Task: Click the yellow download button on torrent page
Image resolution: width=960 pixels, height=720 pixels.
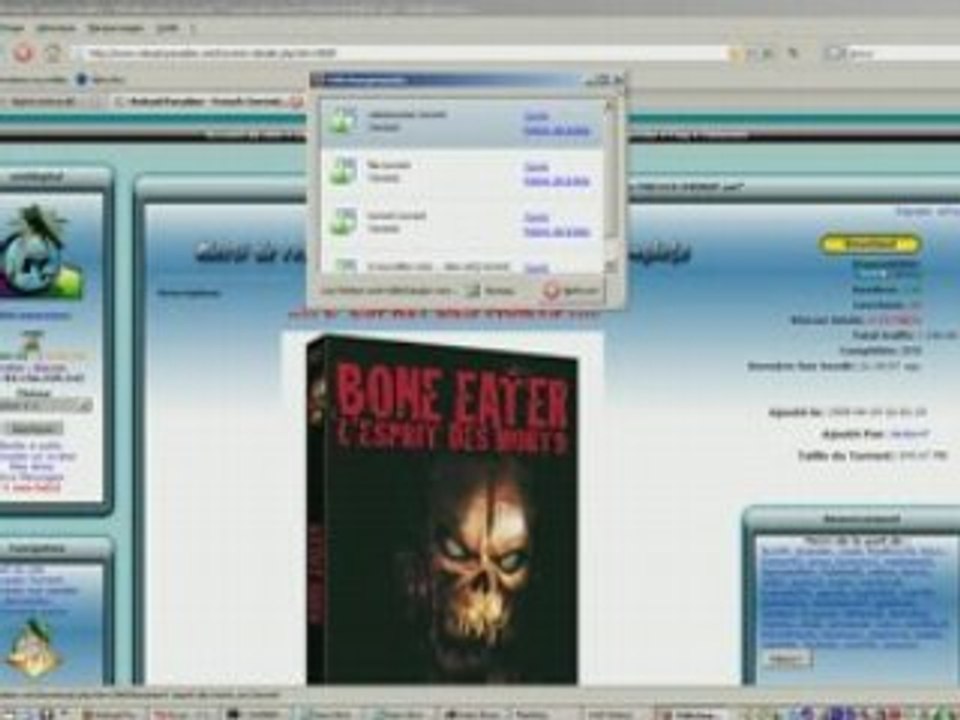Action: pyautogui.click(x=869, y=244)
